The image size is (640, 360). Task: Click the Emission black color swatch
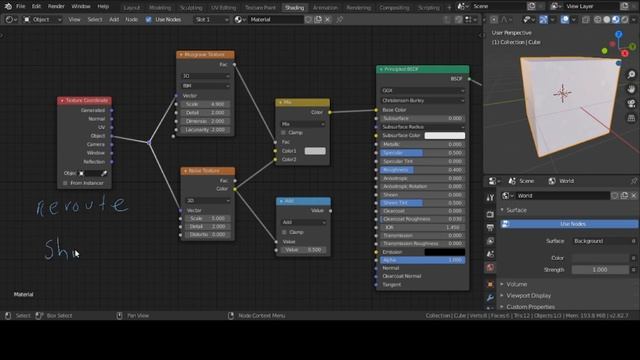(x=444, y=252)
